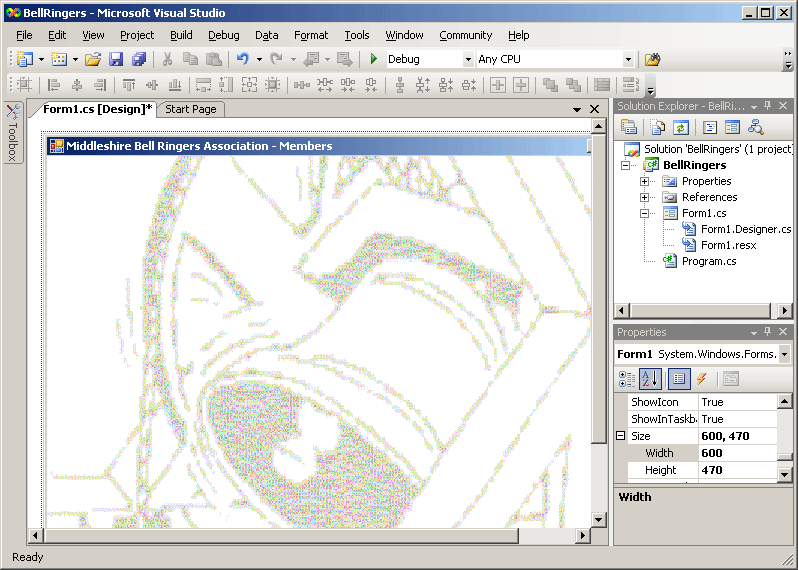
Task: Select Program.cs in Solution Explorer
Action: point(708,261)
